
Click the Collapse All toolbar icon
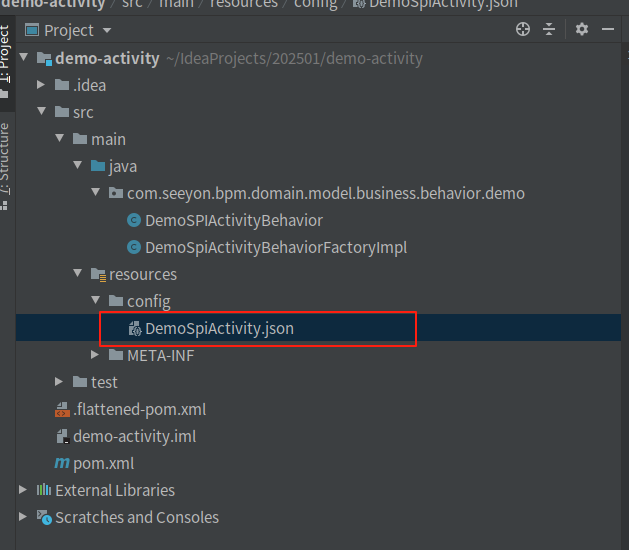click(548, 30)
